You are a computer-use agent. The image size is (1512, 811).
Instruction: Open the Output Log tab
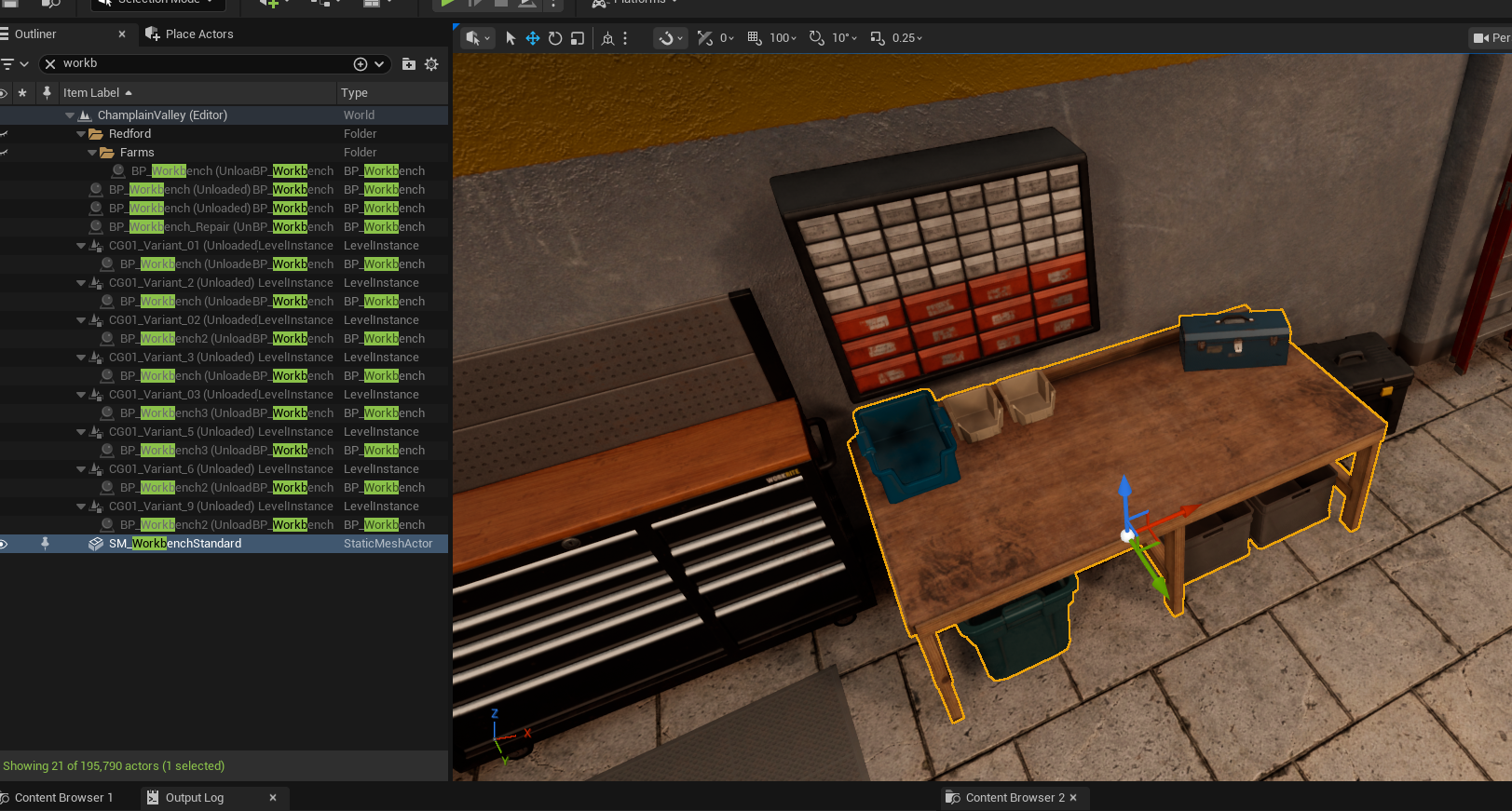(x=194, y=798)
